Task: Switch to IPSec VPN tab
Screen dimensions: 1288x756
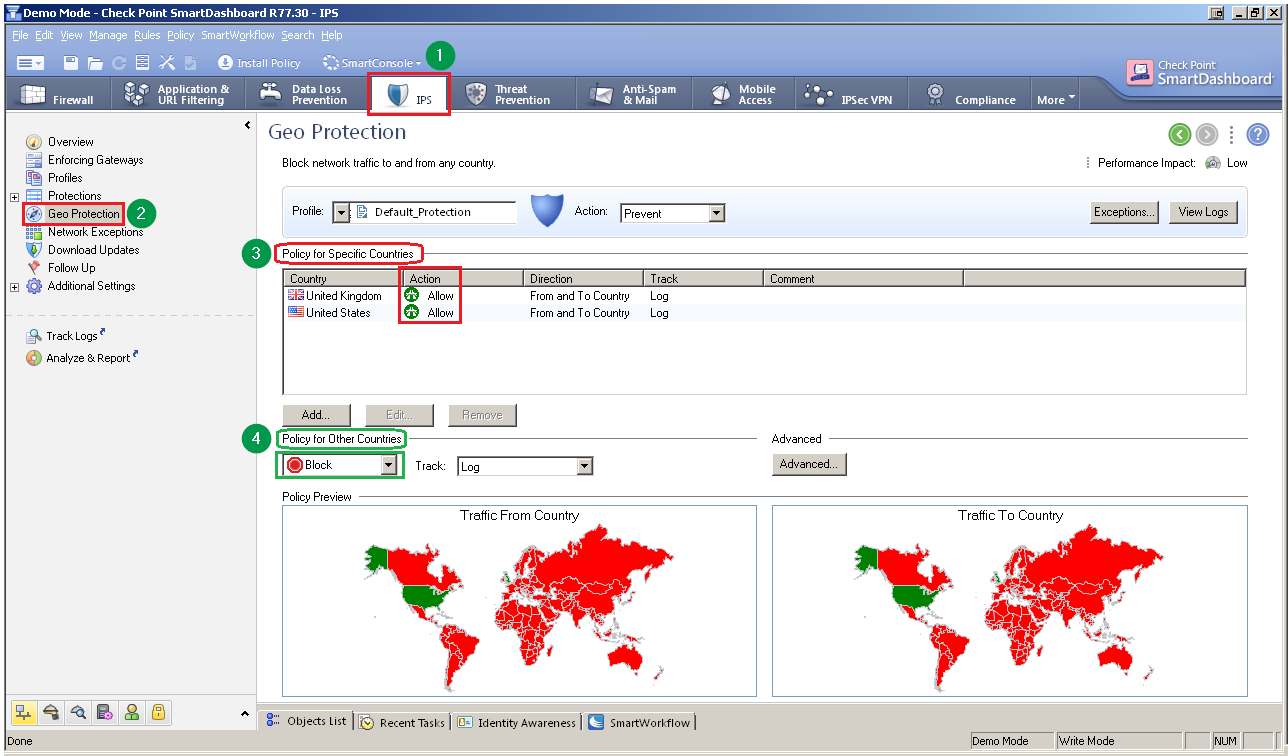Action: coord(850,95)
